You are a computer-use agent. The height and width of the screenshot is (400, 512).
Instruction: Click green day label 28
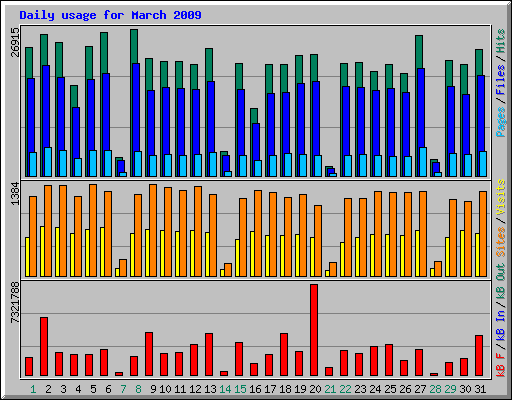click(x=435, y=389)
